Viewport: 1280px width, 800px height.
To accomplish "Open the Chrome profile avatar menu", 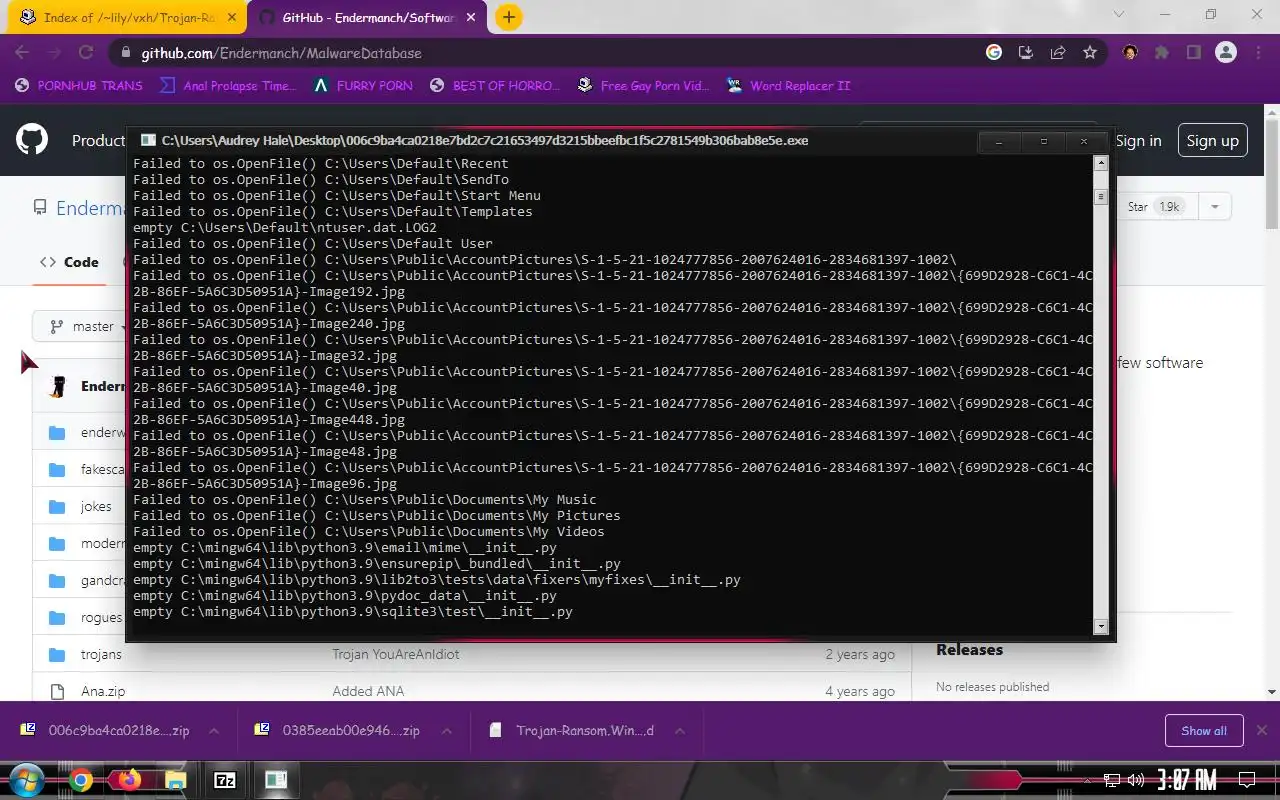I will [1226, 53].
